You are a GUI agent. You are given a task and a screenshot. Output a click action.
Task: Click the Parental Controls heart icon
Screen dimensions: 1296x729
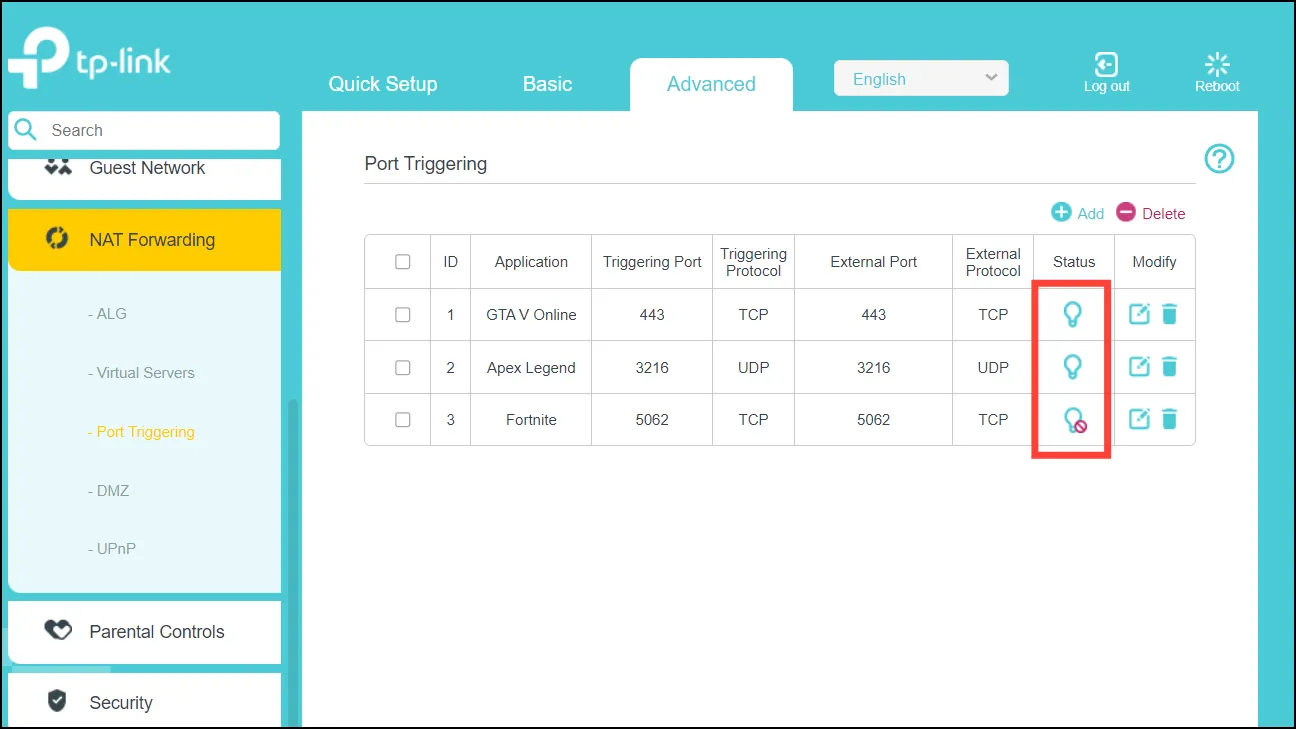point(58,631)
